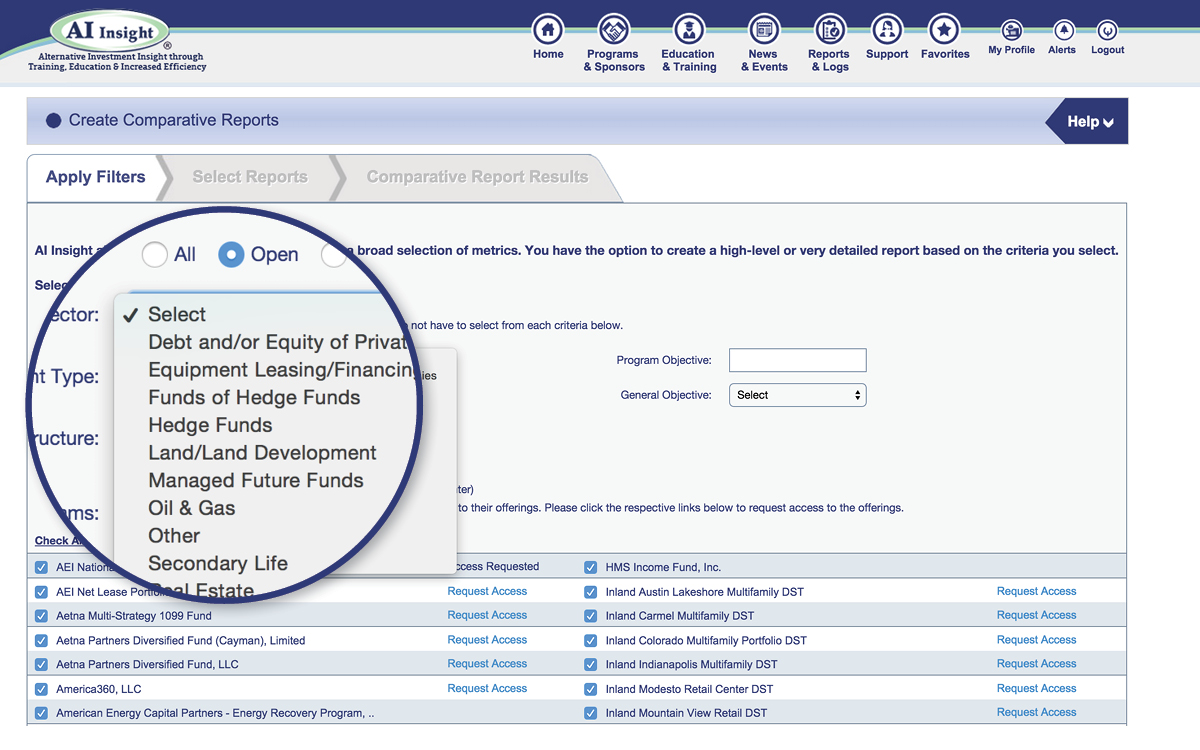Choose Other in the sector list

(174, 536)
